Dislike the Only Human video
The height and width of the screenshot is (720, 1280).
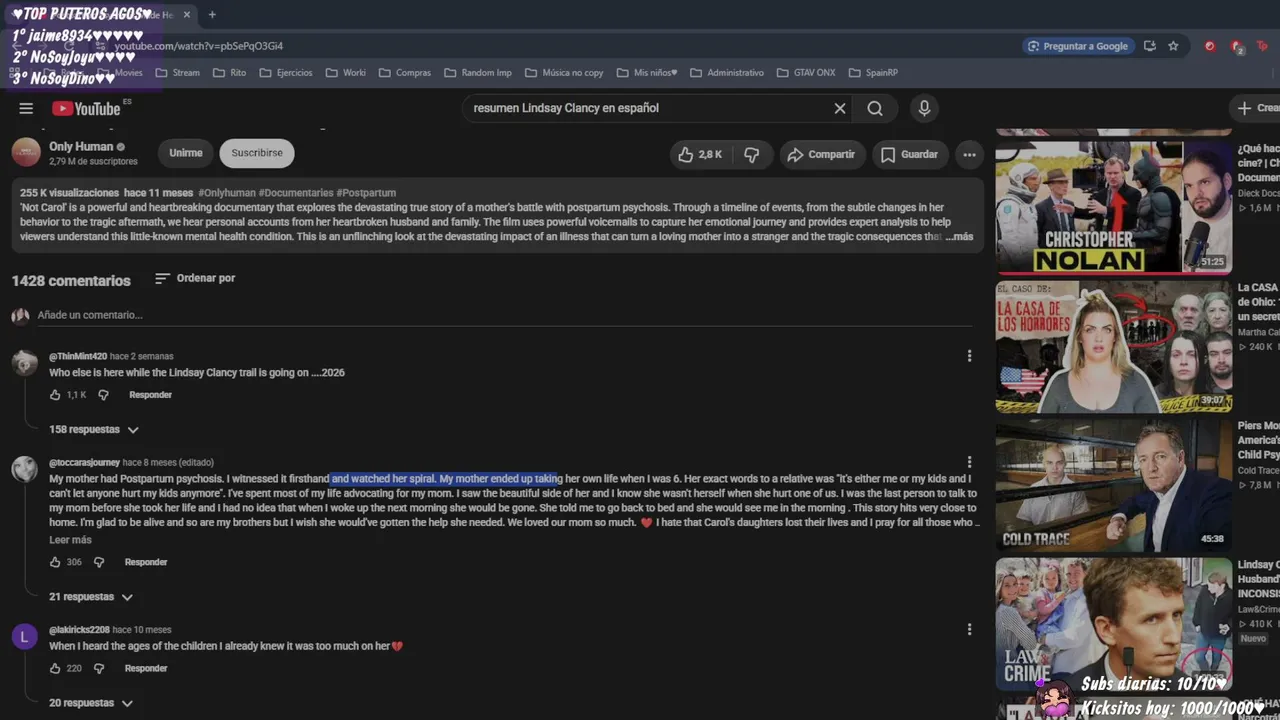click(752, 154)
